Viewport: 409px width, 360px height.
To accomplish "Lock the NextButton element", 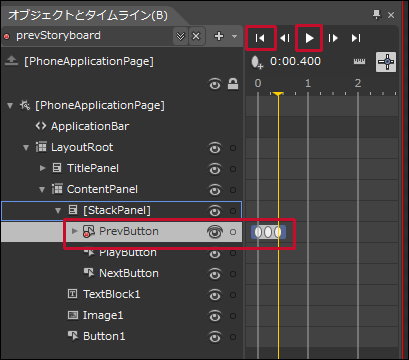I will pyautogui.click(x=233, y=274).
